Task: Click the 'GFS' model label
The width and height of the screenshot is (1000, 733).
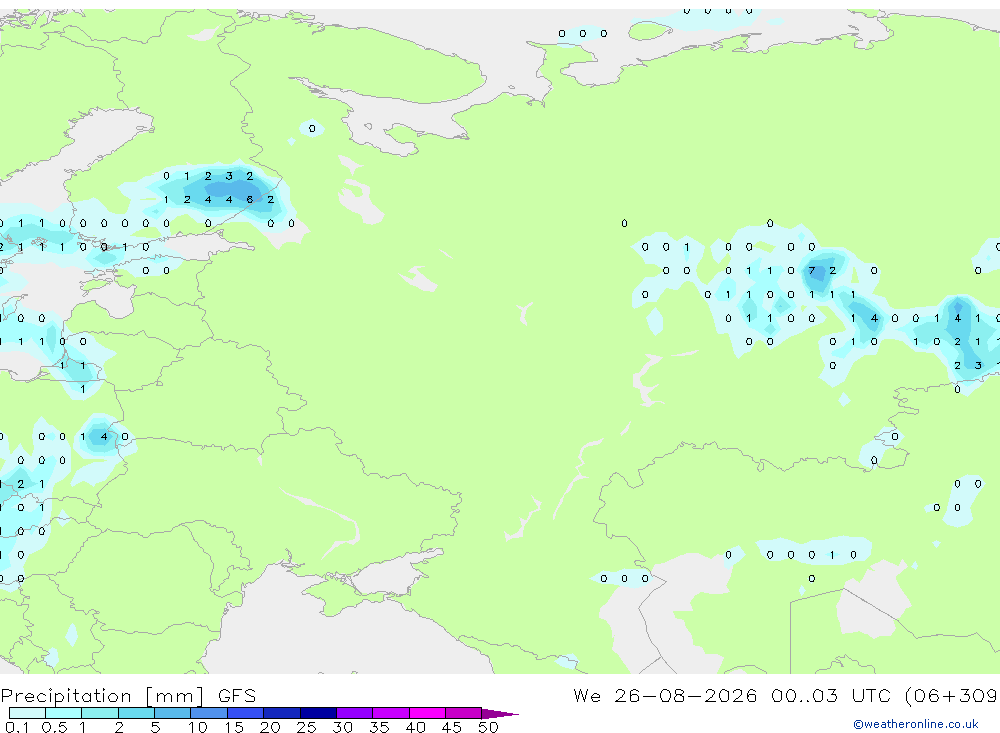Action: click(x=237, y=696)
